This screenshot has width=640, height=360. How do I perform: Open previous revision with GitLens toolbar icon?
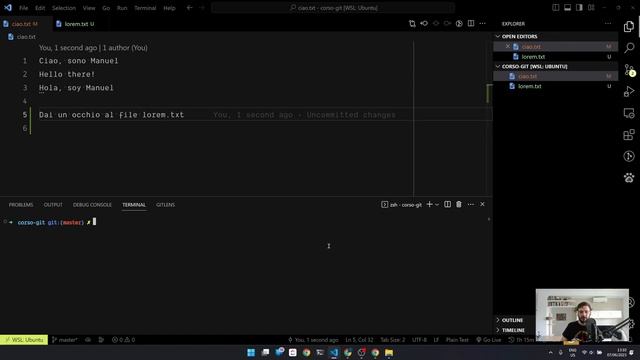click(x=424, y=24)
